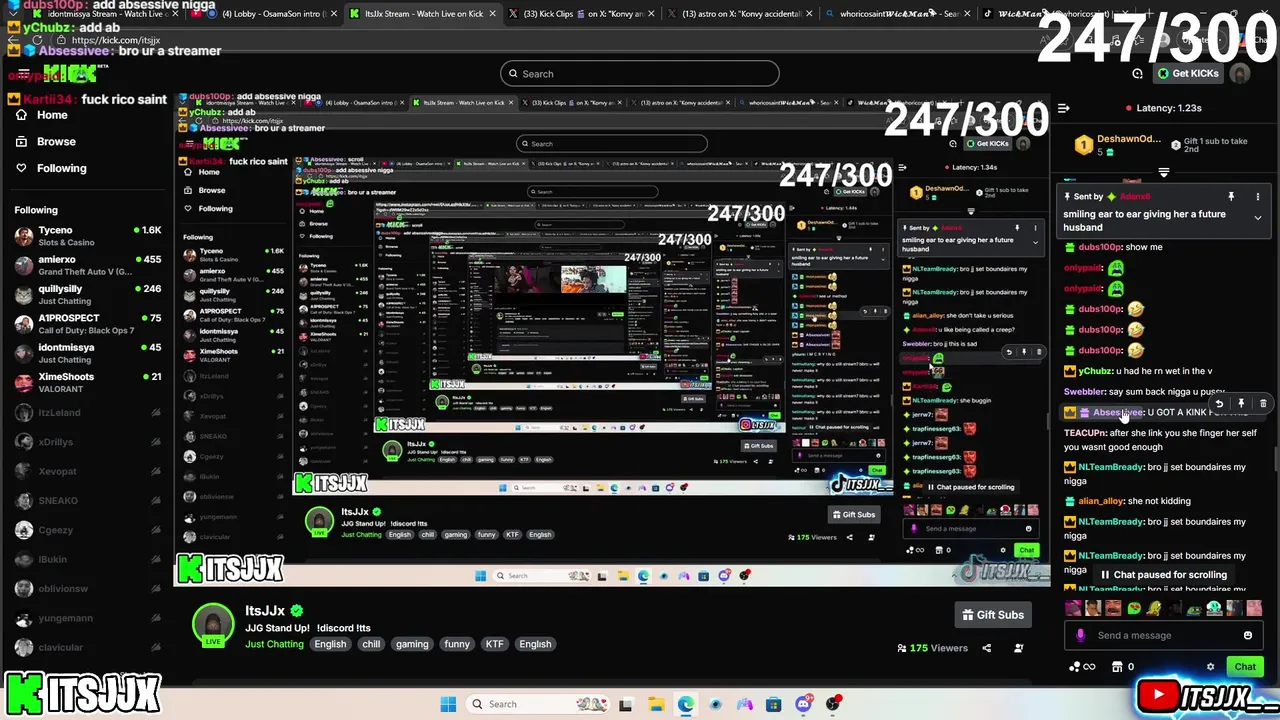This screenshot has width=1280, height=720.
Task: Select the funny stream tag
Action: tap(457, 644)
